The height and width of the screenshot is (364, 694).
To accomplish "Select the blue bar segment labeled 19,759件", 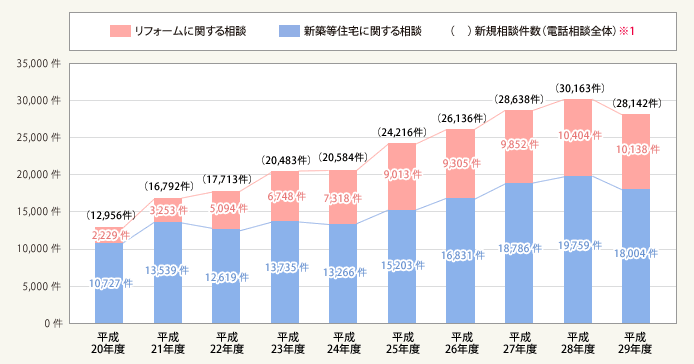I will pyautogui.click(x=578, y=250).
